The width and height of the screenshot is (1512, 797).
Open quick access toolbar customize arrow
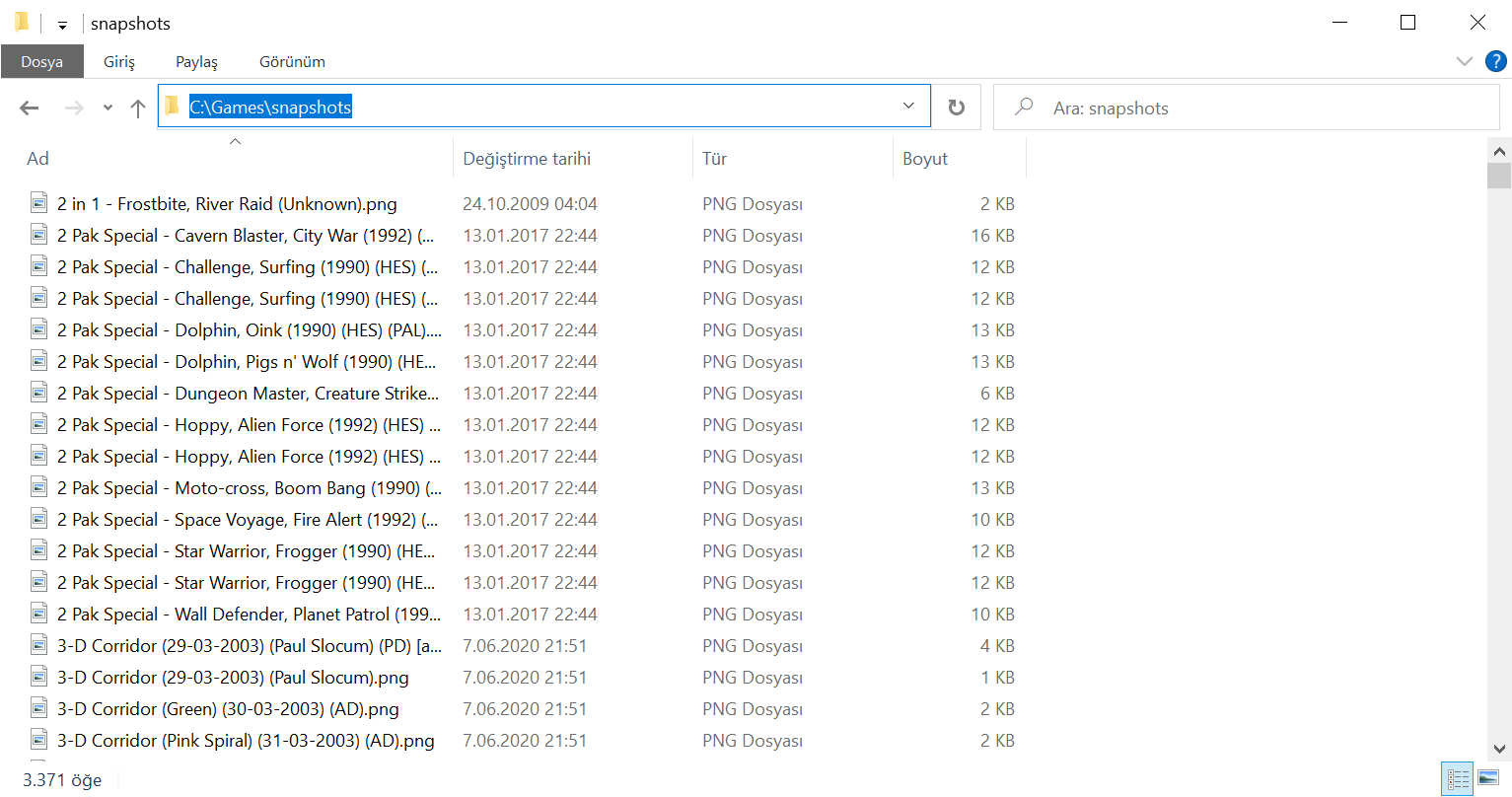pyautogui.click(x=62, y=25)
